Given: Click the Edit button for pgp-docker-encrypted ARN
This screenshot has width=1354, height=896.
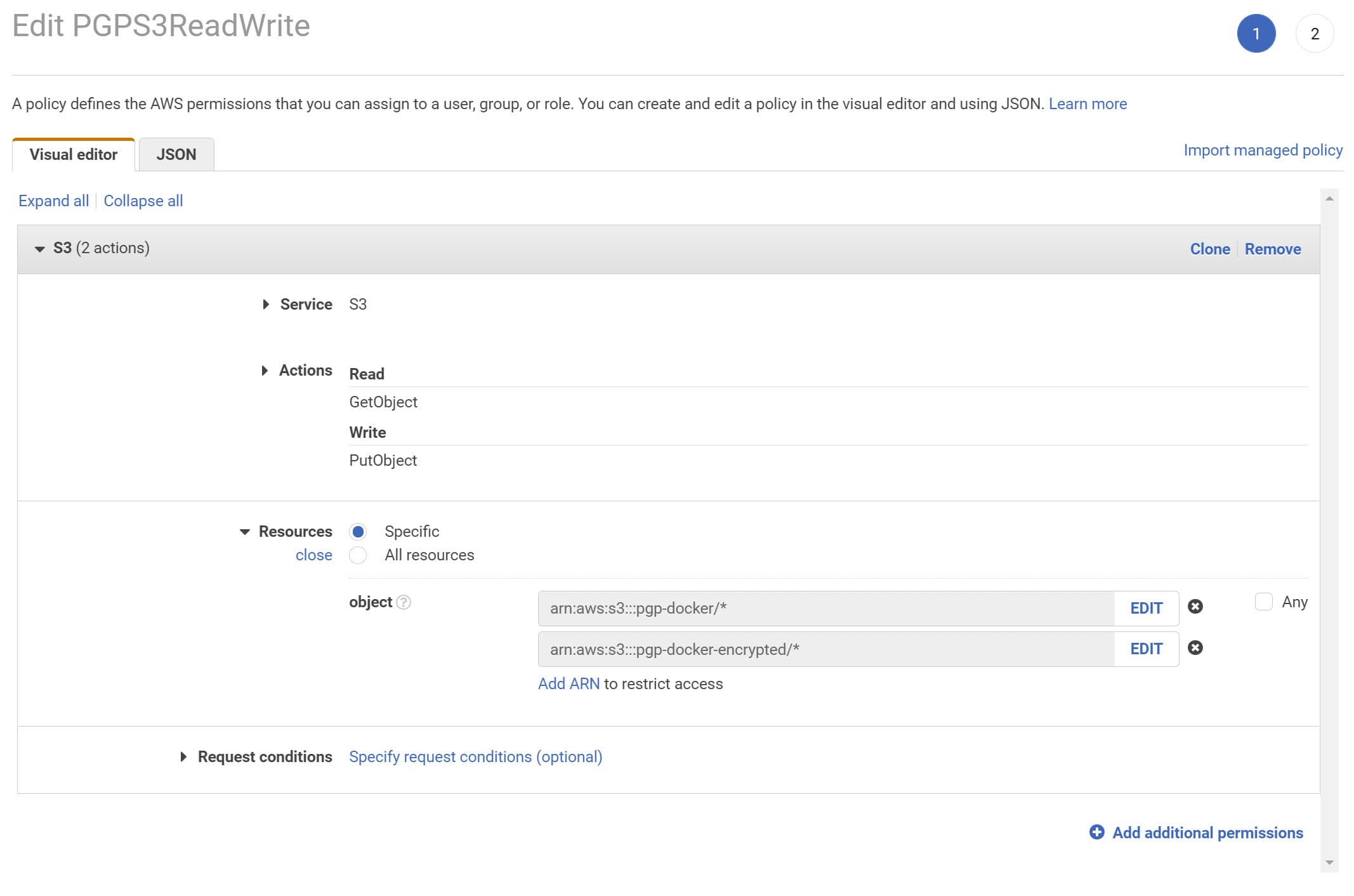Looking at the screenshot, I should [1146, 648].
